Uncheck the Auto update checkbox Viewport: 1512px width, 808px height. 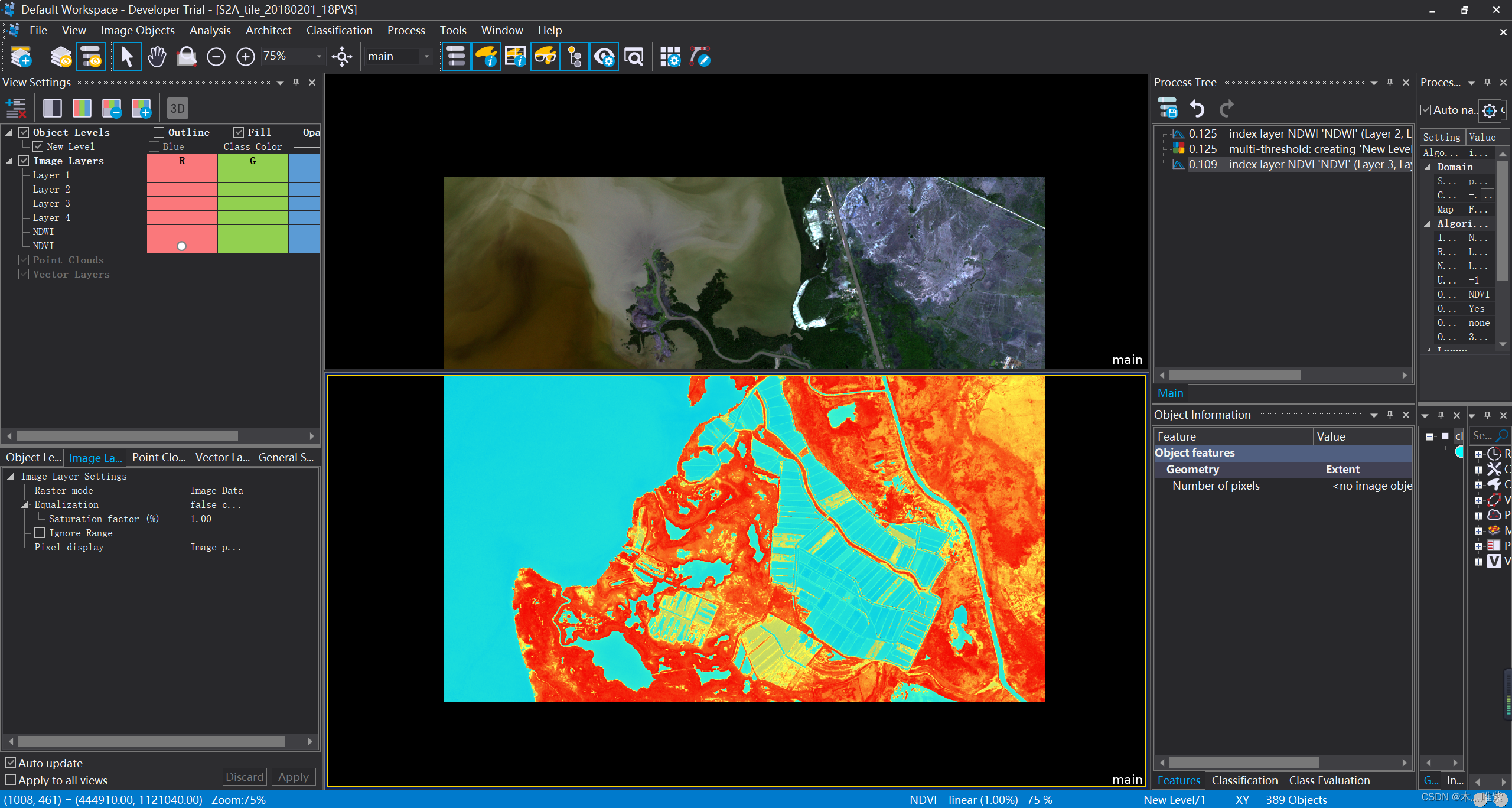[x=11, y=763]
